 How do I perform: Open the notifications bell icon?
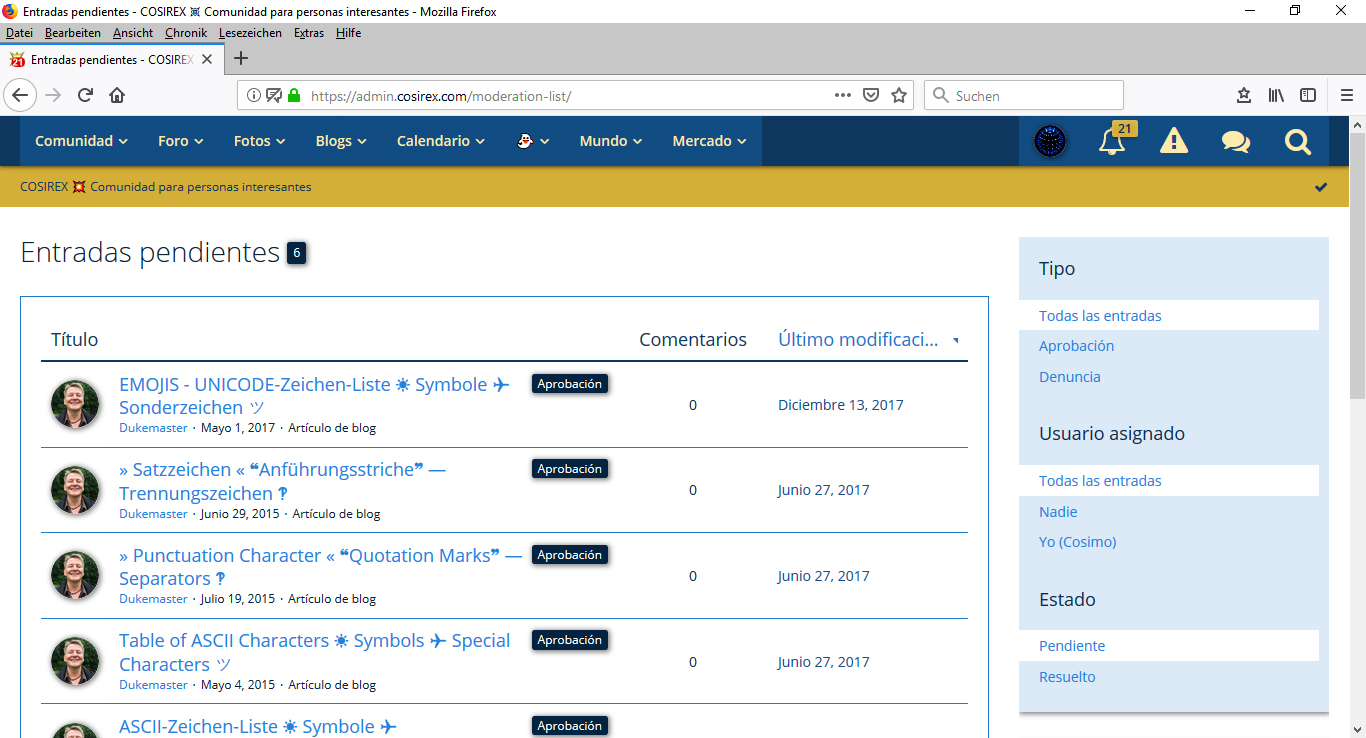pos(1112,142)
